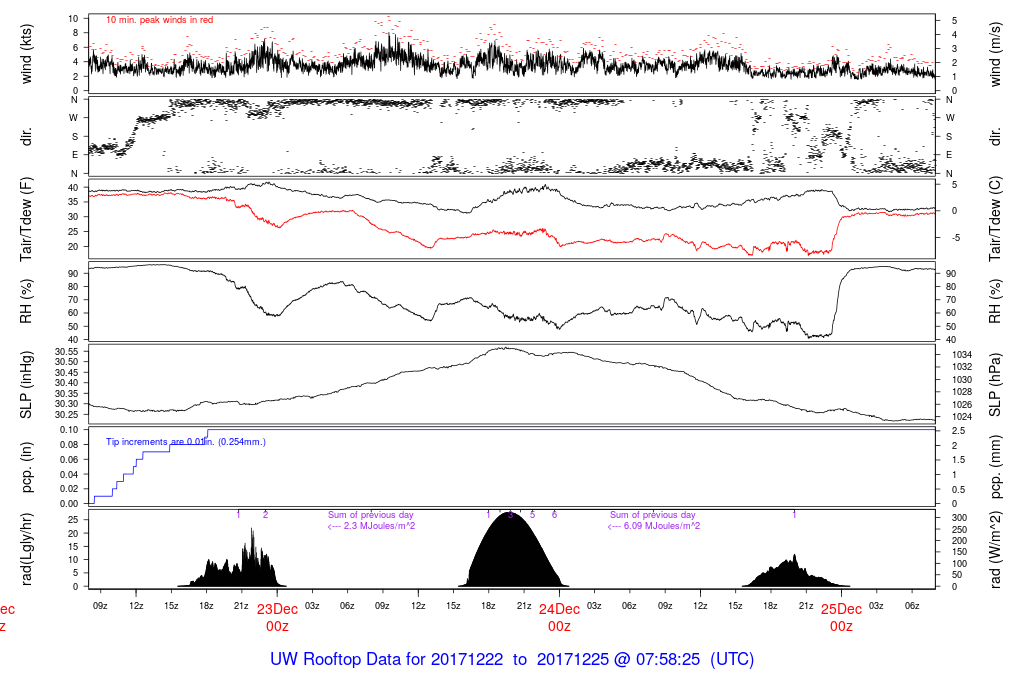Click the "-5" Celsius tick value
This screenshot has width=1024, height=700.
coord(955,238)
